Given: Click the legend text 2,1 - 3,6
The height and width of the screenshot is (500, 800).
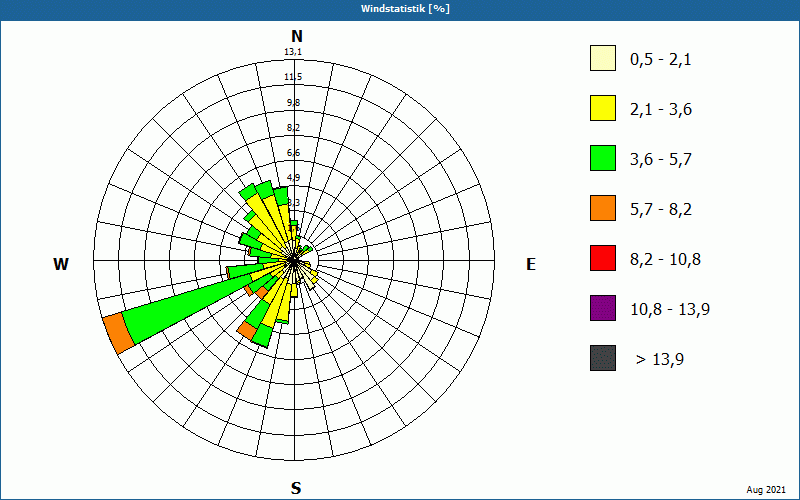Looking at the screenshot, I should 661,110.
